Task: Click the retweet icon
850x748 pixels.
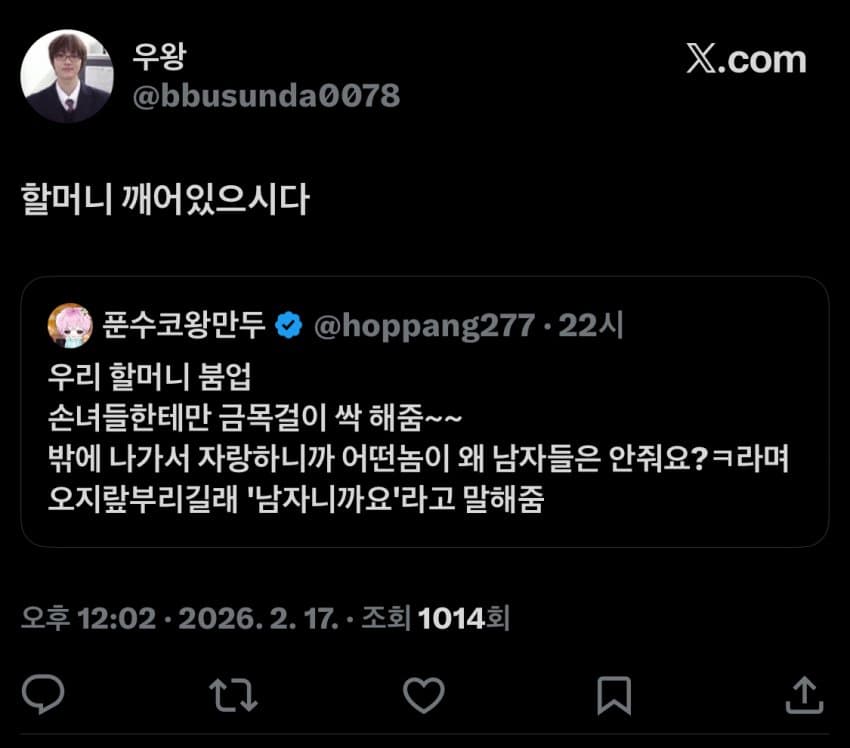Action: (x=234, y=695)
